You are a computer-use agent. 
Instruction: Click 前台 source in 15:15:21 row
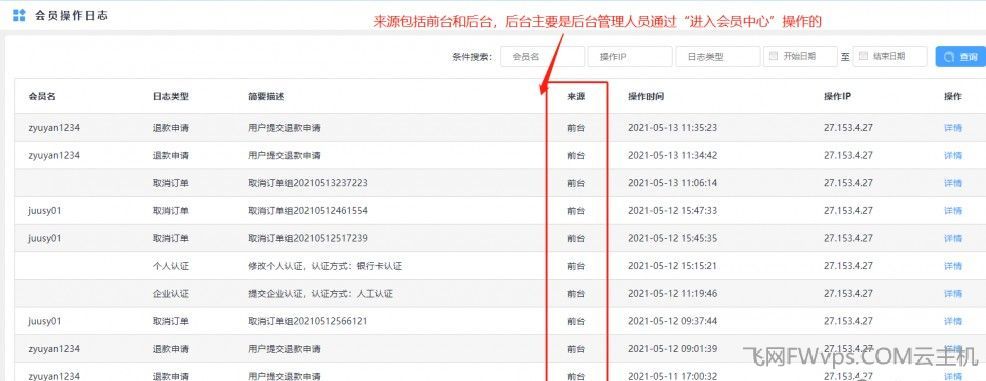click(x=576, y=266)
